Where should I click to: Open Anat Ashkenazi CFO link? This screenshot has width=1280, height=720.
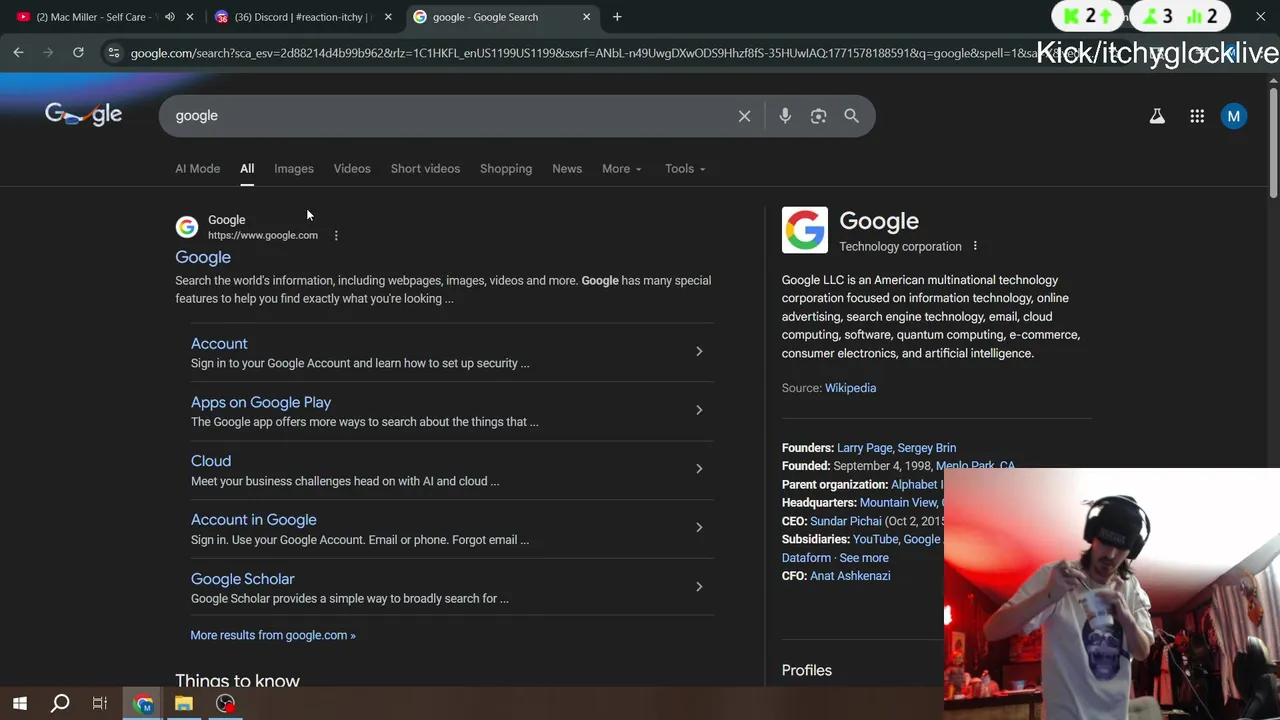pyautogui.click(x=850, y=576)
